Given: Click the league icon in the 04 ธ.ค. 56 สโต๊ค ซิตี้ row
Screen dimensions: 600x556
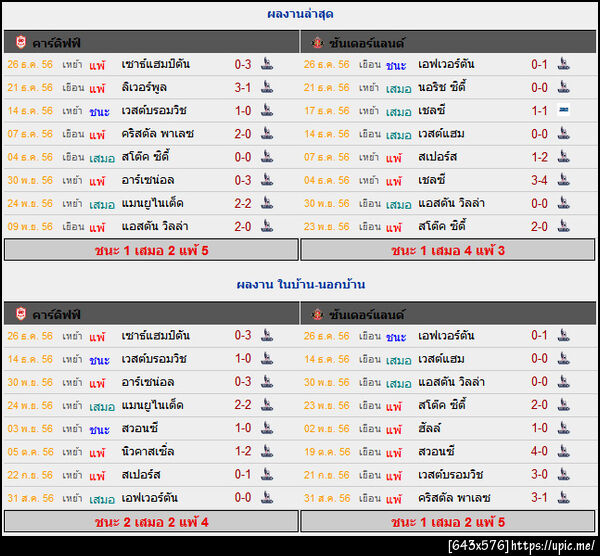Looking at the screenshot, I should 267,156.
